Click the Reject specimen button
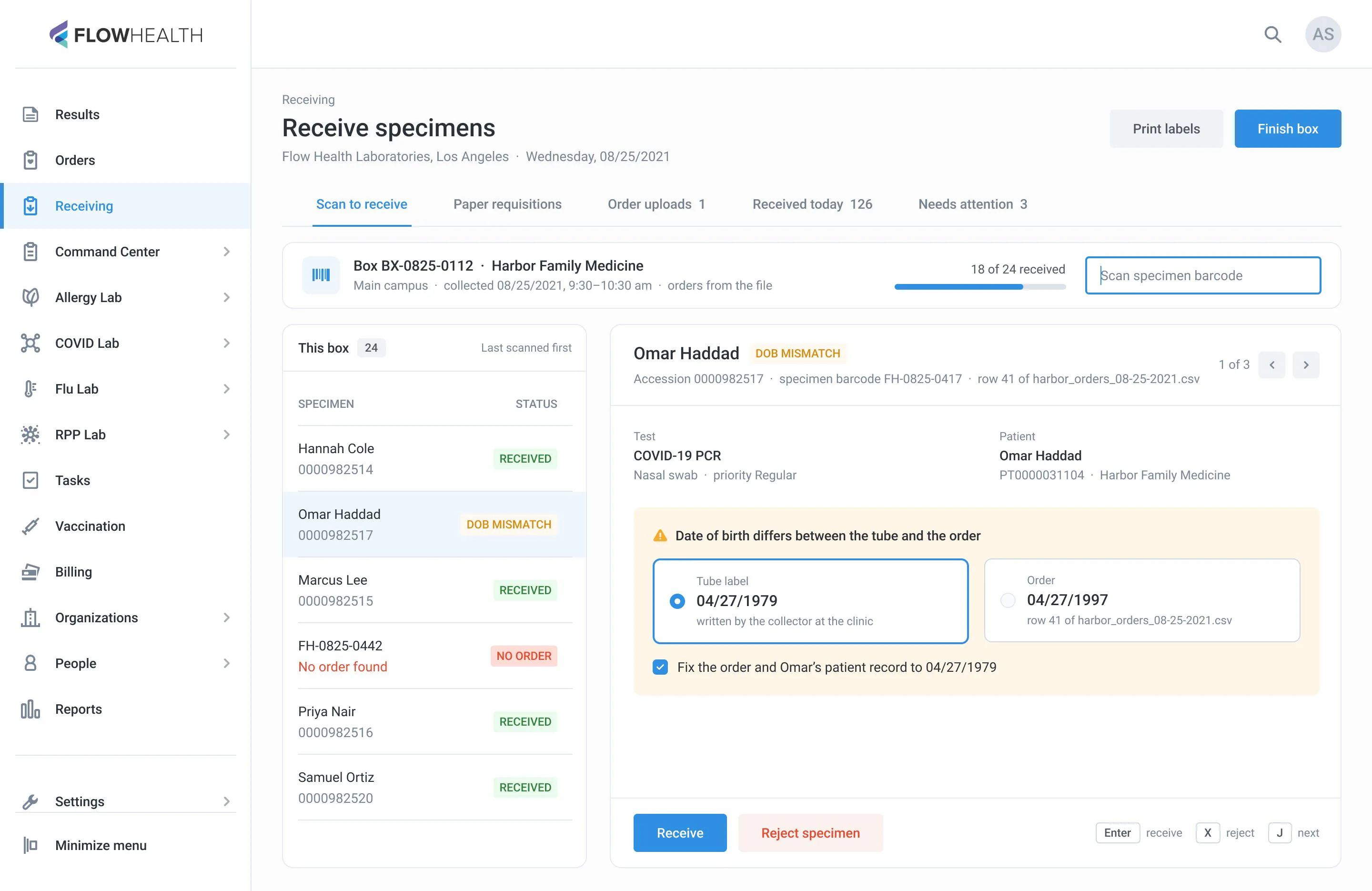Viewport: 1372px width, 891px height. pos(810,832)
